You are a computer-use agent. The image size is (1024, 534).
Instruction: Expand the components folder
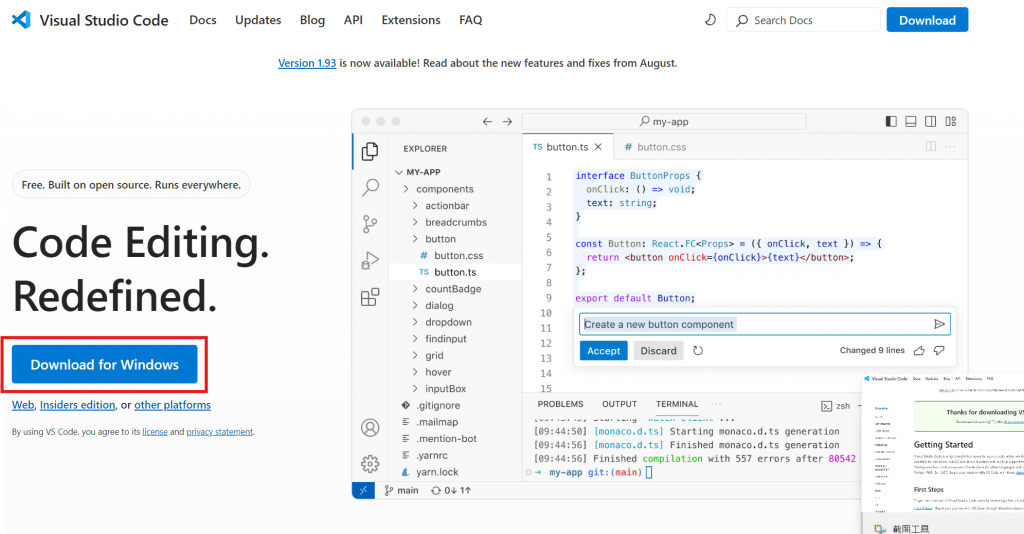click(406, 189)
